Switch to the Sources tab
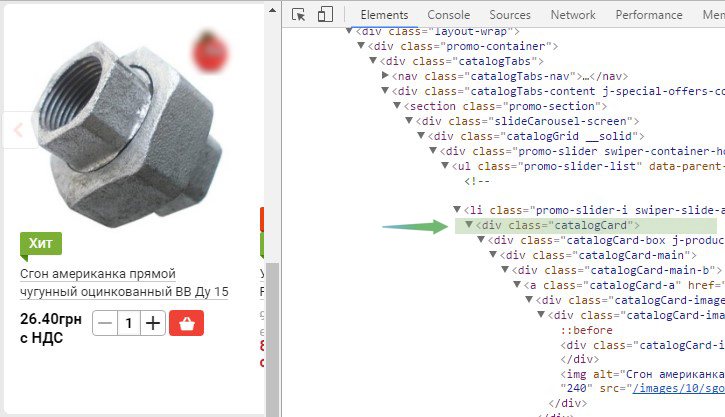 (x=510, y=15)
